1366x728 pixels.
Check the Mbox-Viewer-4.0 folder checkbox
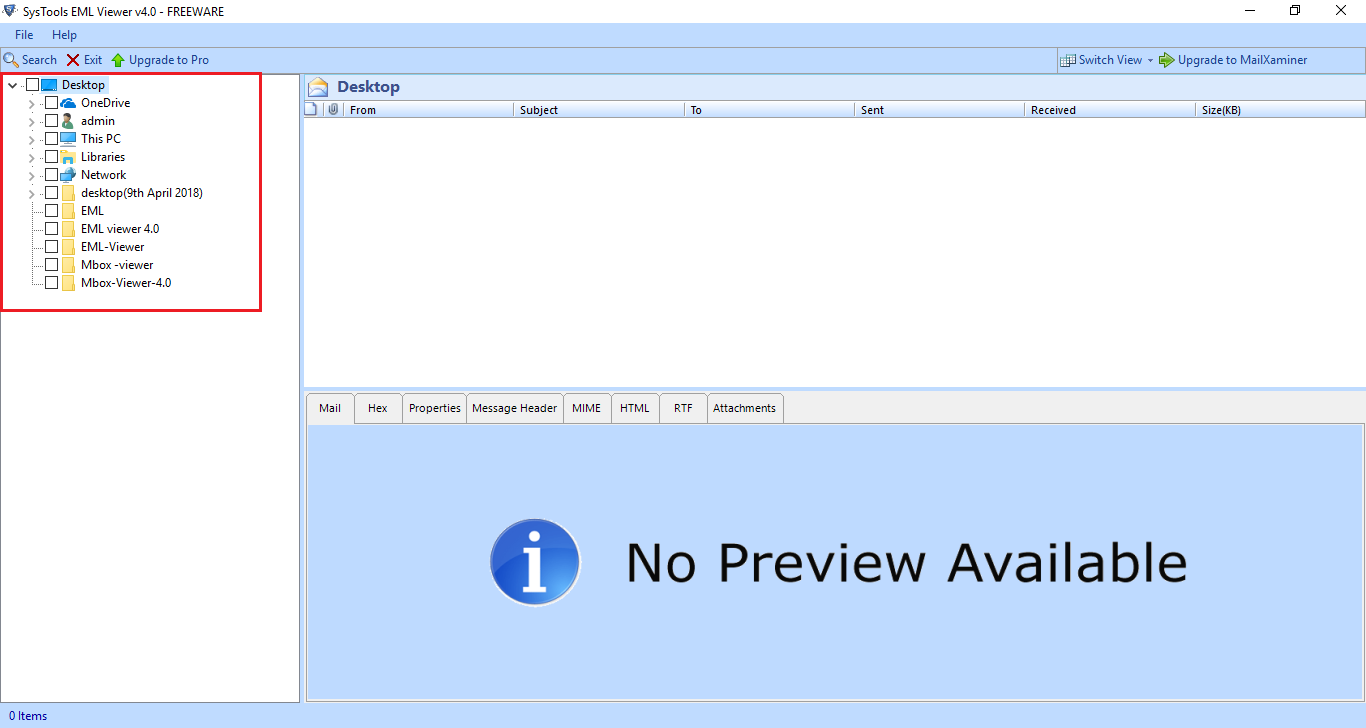51,283
